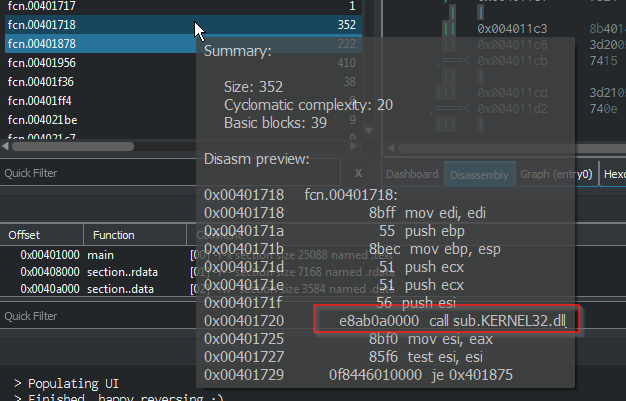Image resolution: width=626 pixels, height=401 pixels.
Task: Click the Populating UI console line
Action: pyautogui.click(x=73, y=383)
